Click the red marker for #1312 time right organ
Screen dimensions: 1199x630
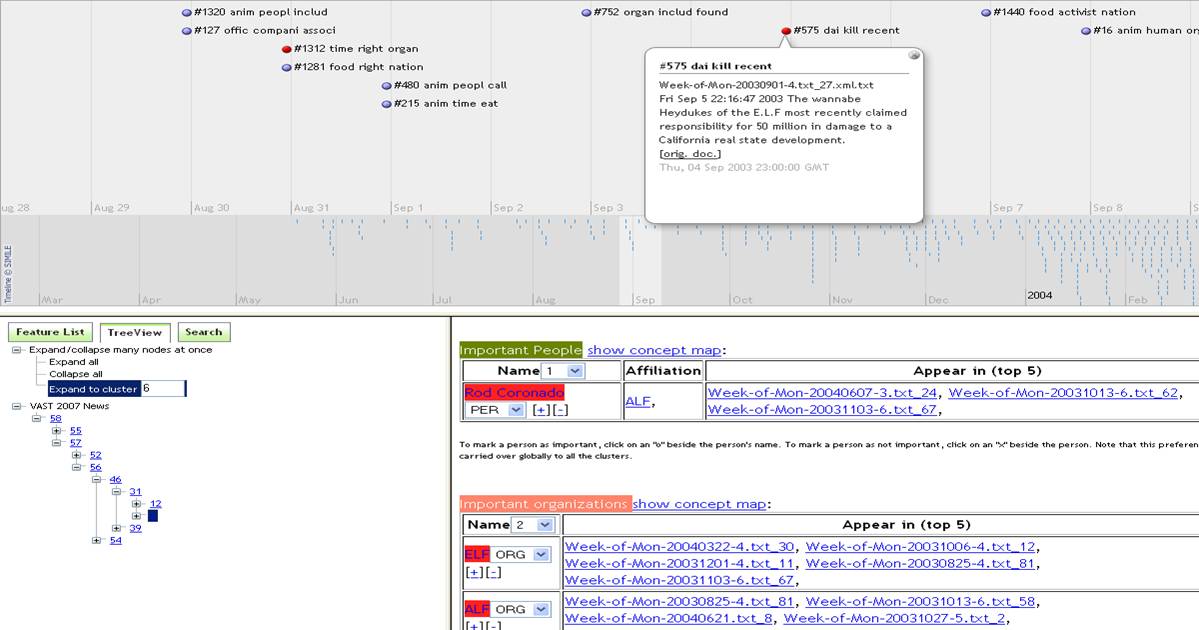pos(287,49)
